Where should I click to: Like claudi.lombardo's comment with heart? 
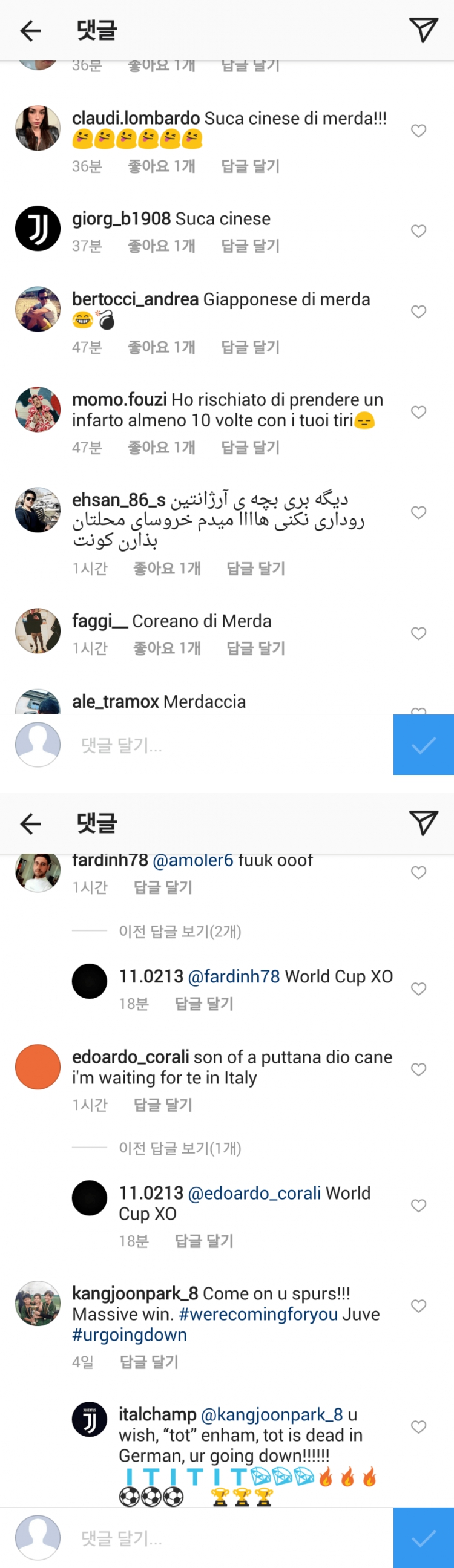coord(418,131)
